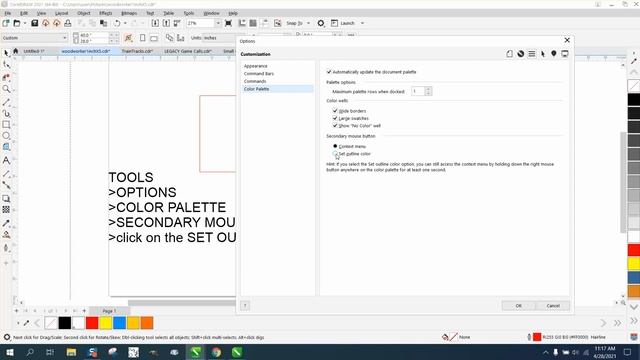Click the Save disk icon
The height and width of the screenshot is (360, 640).
pos(35,23)
